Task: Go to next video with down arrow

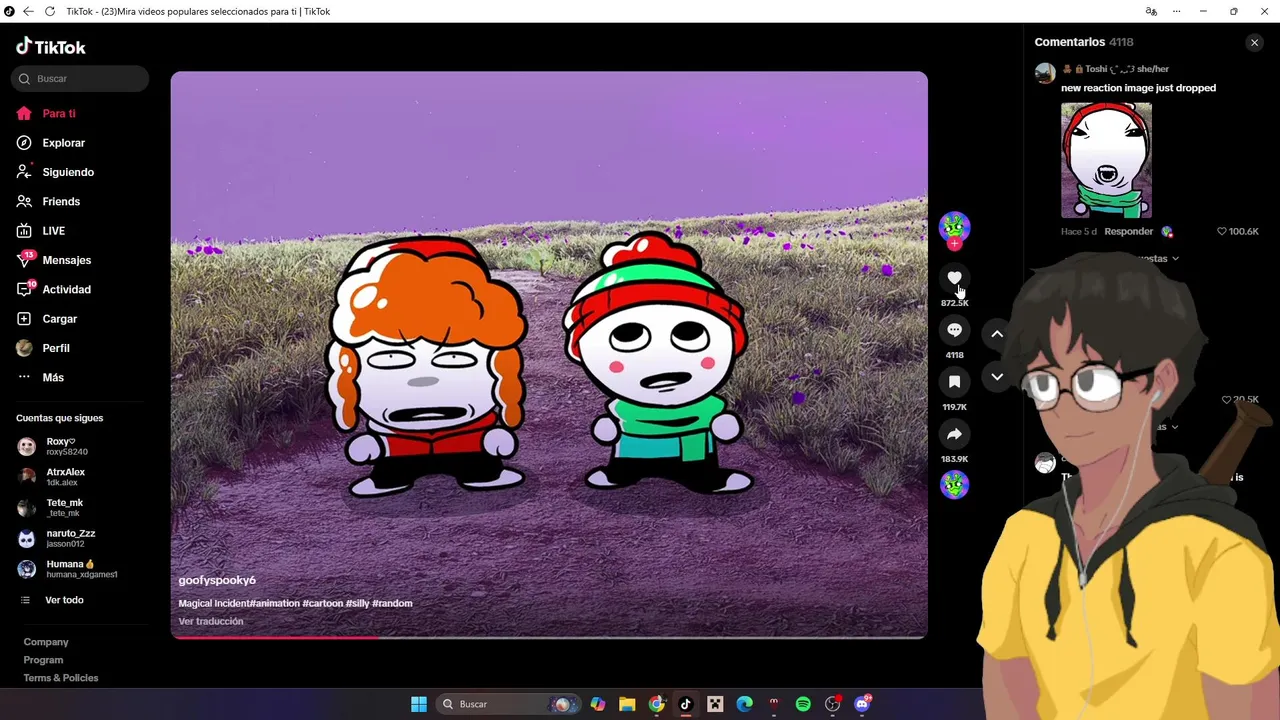Action: 997,377
